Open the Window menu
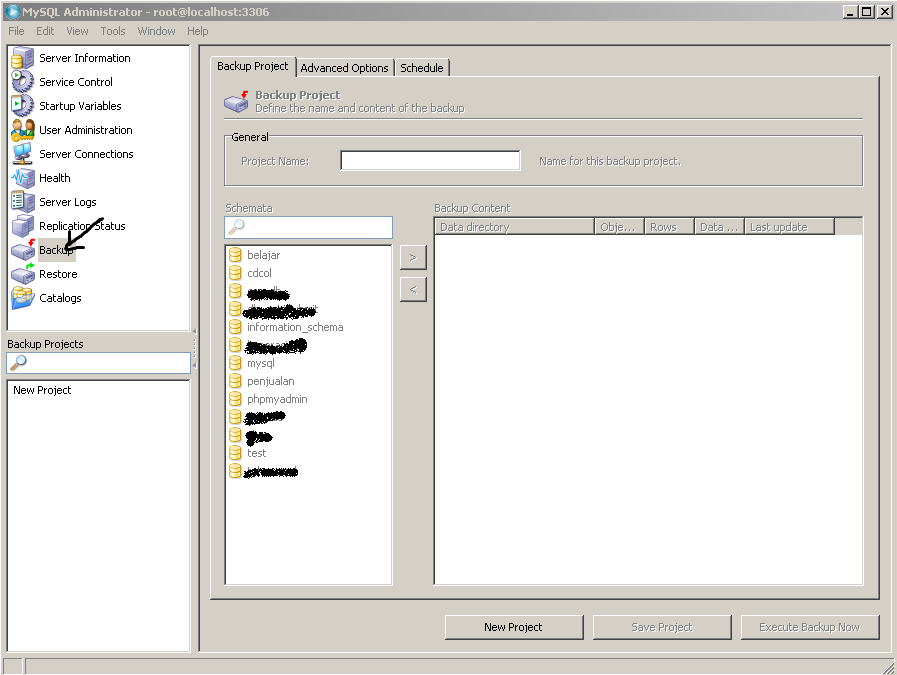 click(x=156, y=31)
